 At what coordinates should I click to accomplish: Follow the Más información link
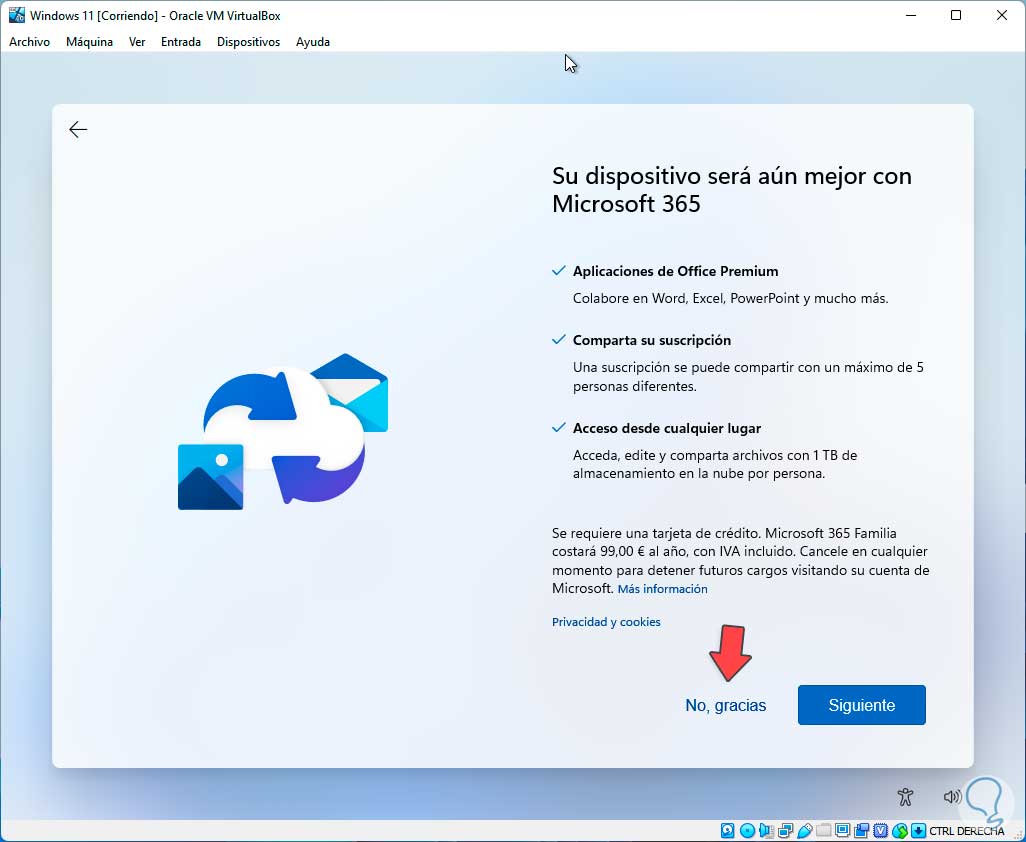tap(662, 589)
